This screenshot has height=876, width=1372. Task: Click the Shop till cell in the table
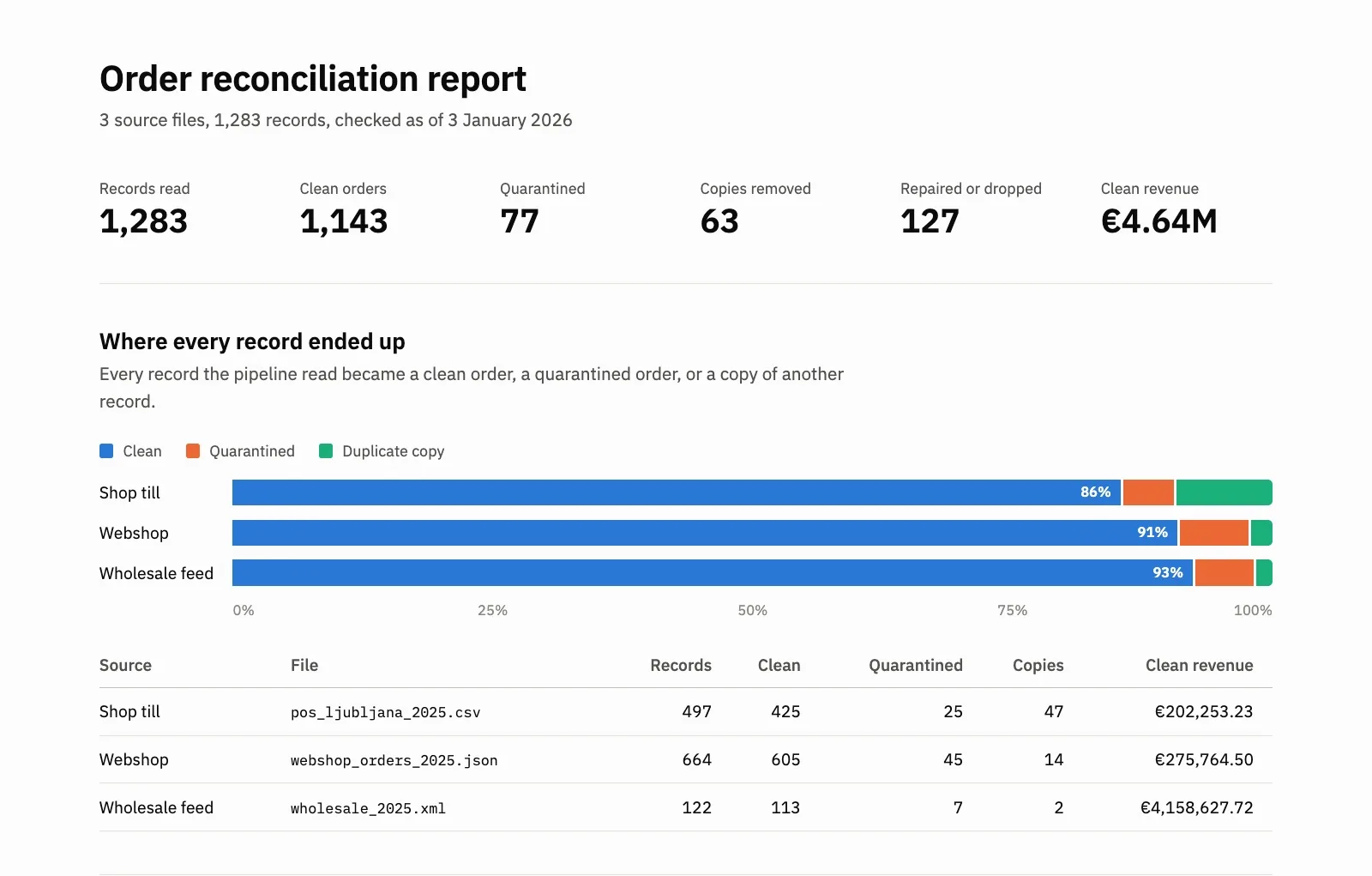point(129,711)
